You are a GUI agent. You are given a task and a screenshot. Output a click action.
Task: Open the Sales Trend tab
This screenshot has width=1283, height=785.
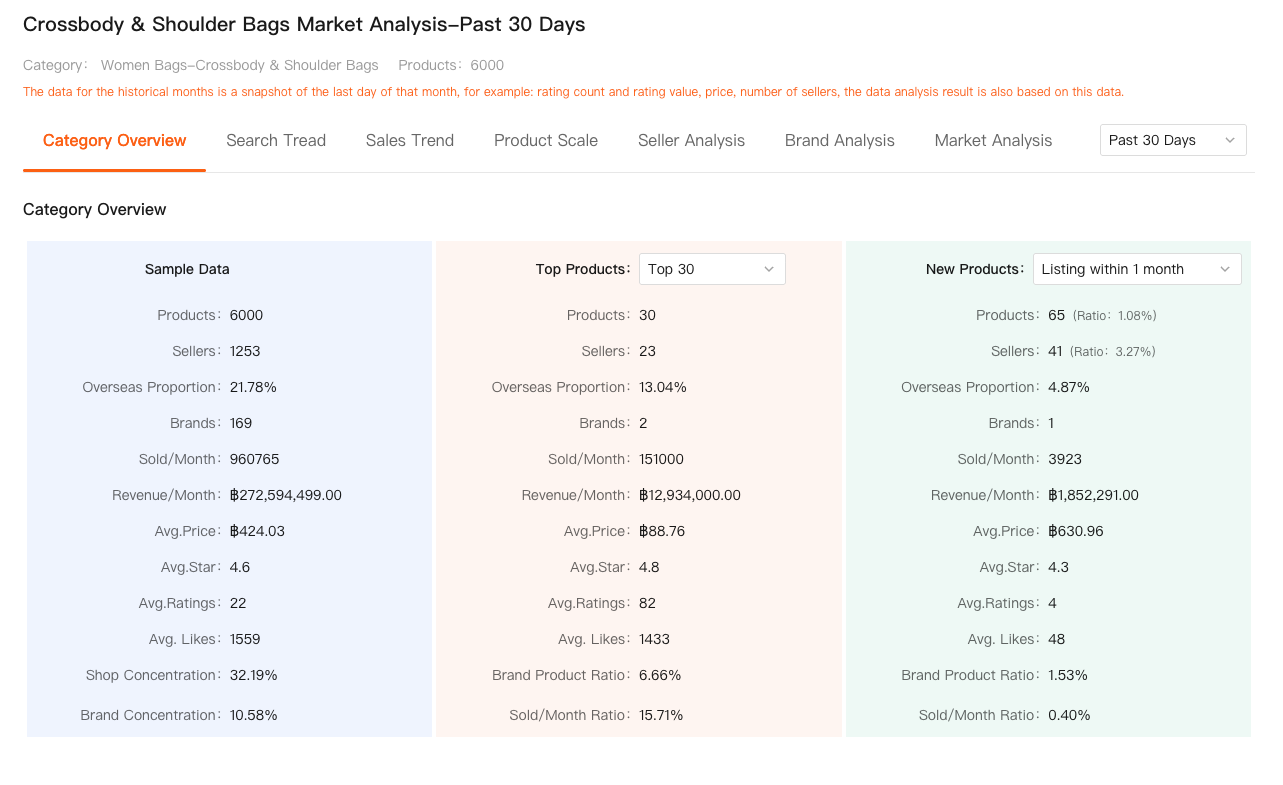(409, 140)
